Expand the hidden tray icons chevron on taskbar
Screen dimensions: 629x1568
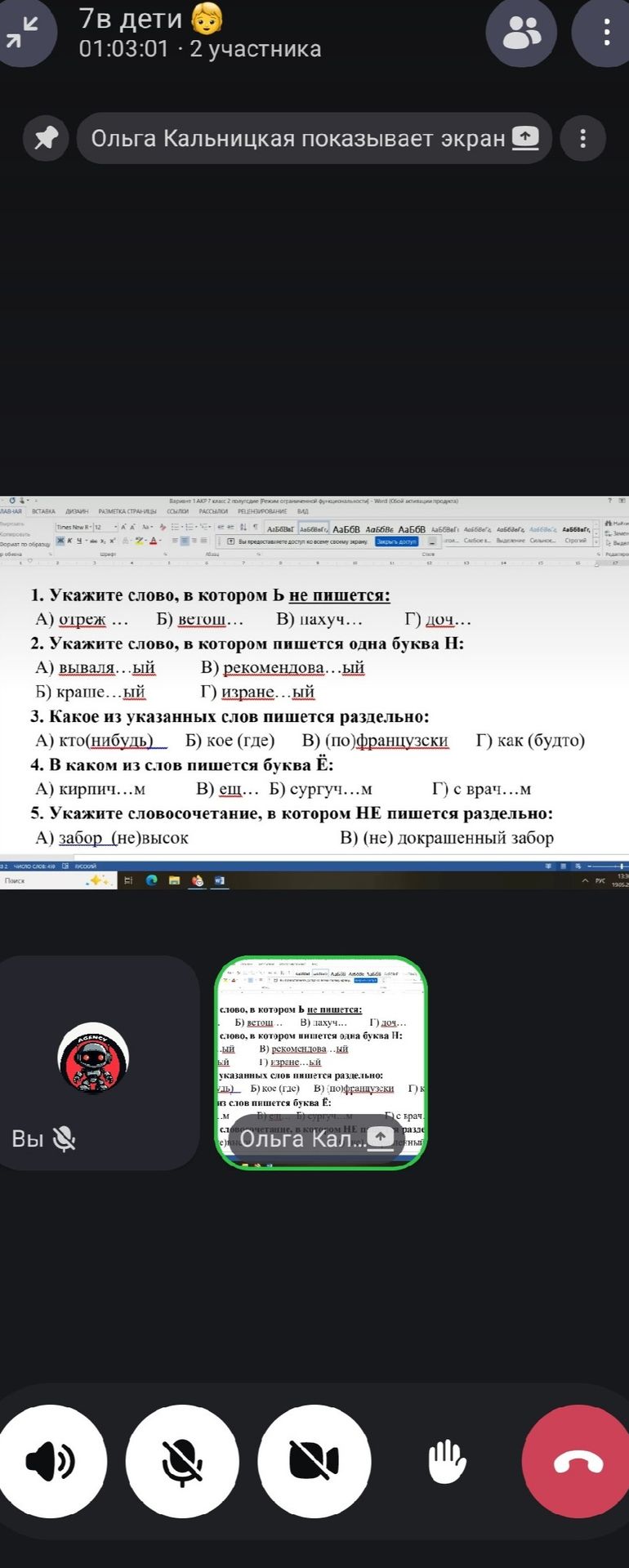click(585, 881)
